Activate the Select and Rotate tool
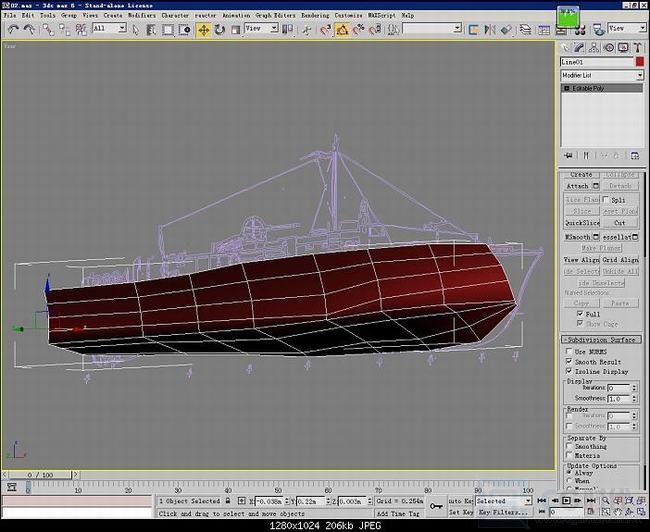Screen dimensions: 650x532 point(219,29)
